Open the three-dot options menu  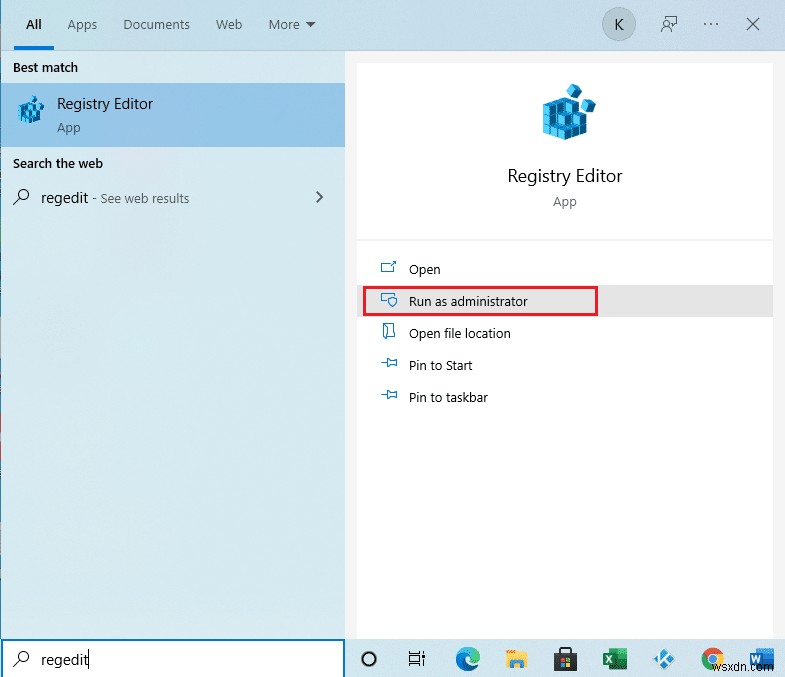pyautogui.click(x=710, y=25)
